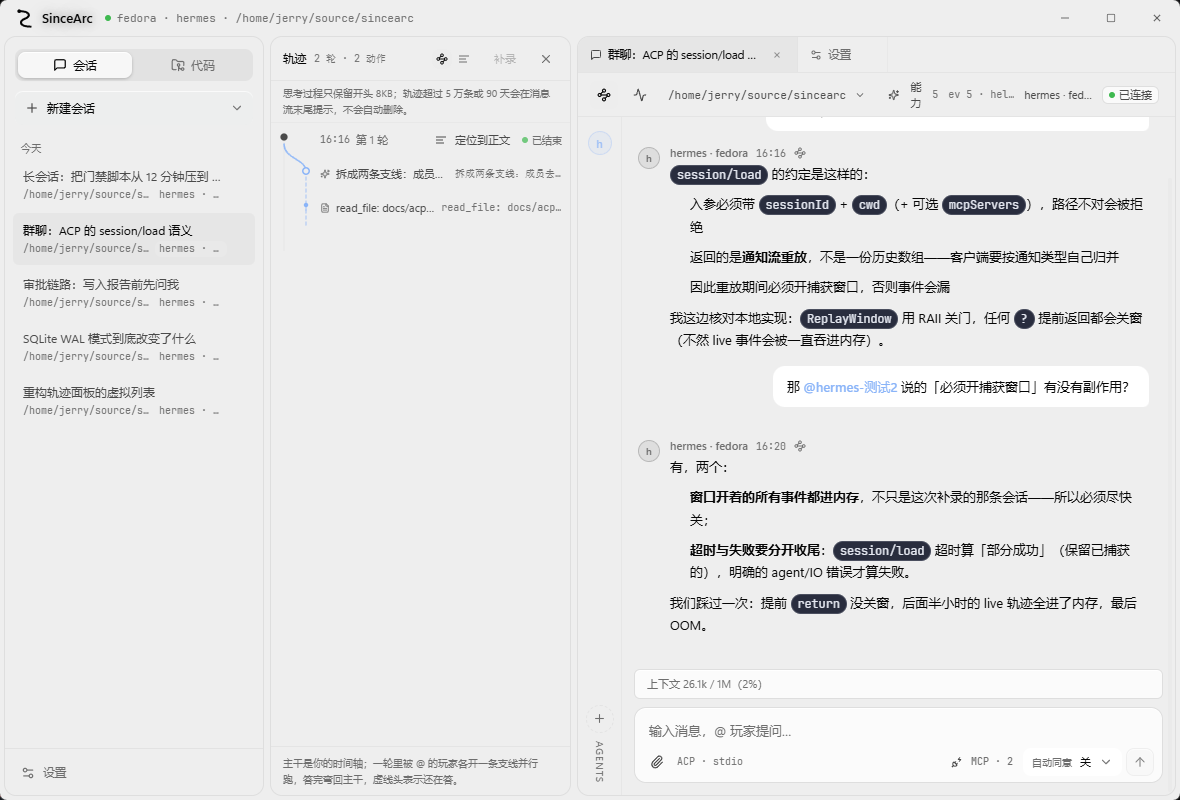Select the 第 1 轮 timeline node dot
This screenshot has height=800, width=1180.
click(x=284, y=137)
